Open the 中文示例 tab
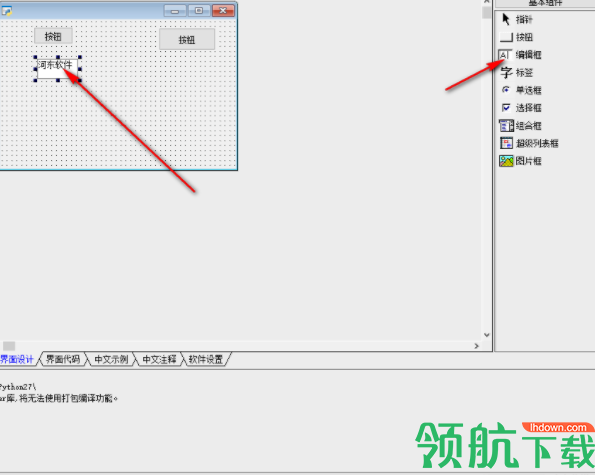Screen dimensions: 595x475 [111, 359]
